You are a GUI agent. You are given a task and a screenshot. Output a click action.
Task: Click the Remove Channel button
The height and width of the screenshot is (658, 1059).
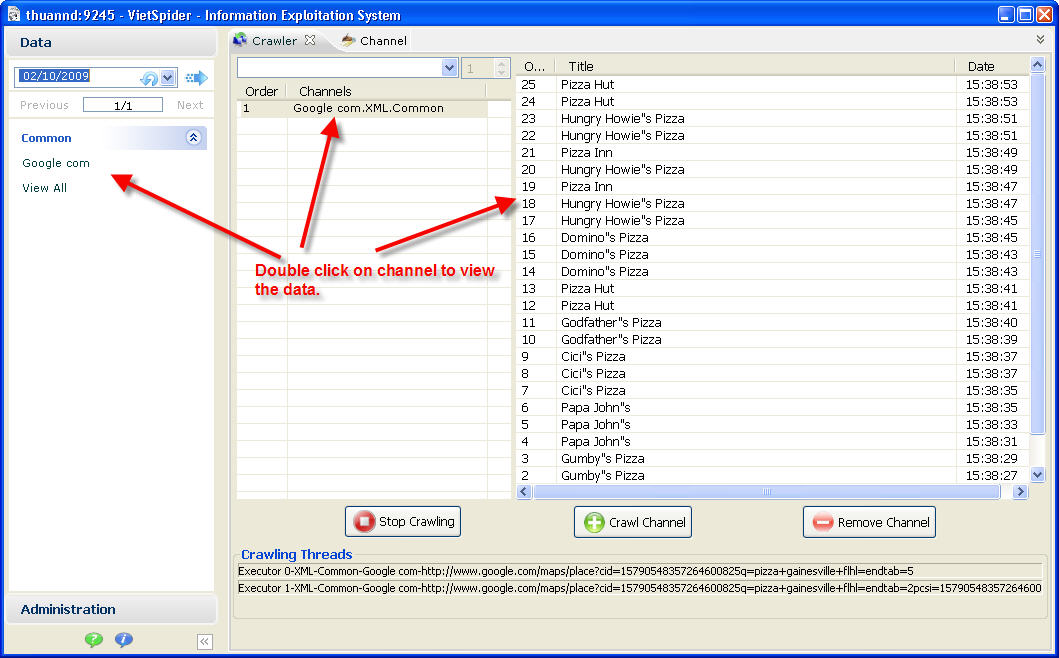point(869,522)
